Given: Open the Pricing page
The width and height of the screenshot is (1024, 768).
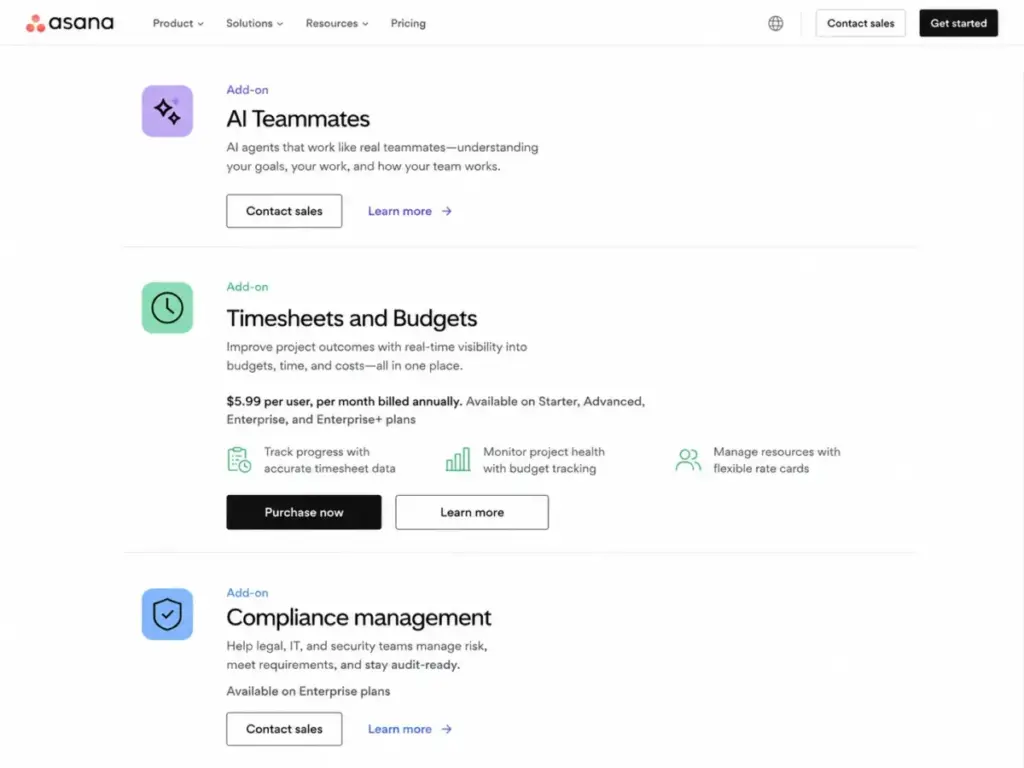Looking at the screenshot, I should click(x=408, y=24).
